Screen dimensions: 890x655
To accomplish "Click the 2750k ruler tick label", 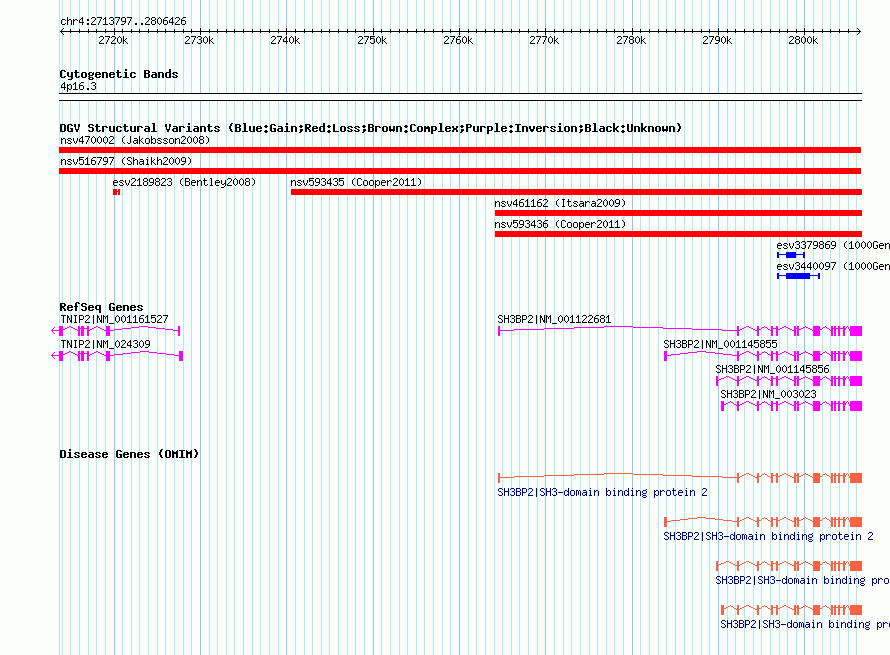I will tap(372, 40).
